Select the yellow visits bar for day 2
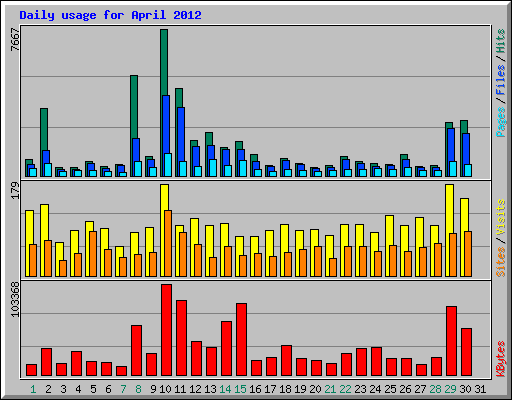The width and height of the screenshot is (512, 400). click(x=44, y=222)
